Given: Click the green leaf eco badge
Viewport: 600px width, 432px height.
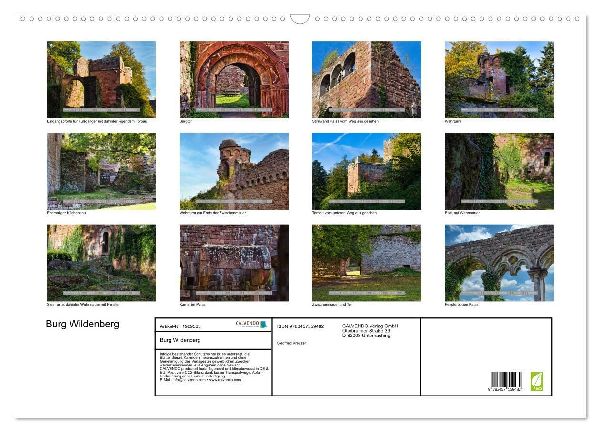Looking at the screenshot, I should click(536, 381).
